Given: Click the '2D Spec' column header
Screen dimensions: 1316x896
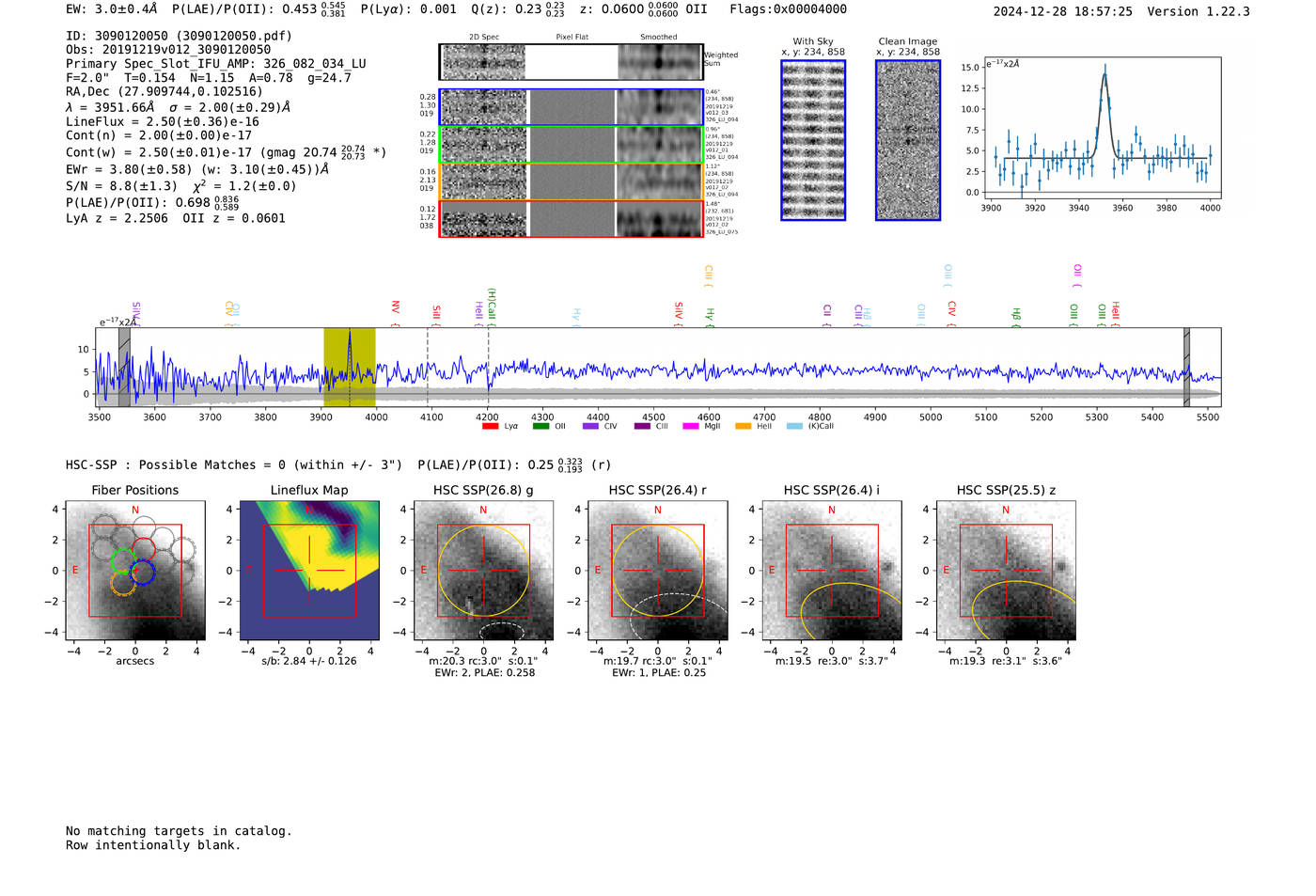Looking at the screenshot, I should [484, 38].
